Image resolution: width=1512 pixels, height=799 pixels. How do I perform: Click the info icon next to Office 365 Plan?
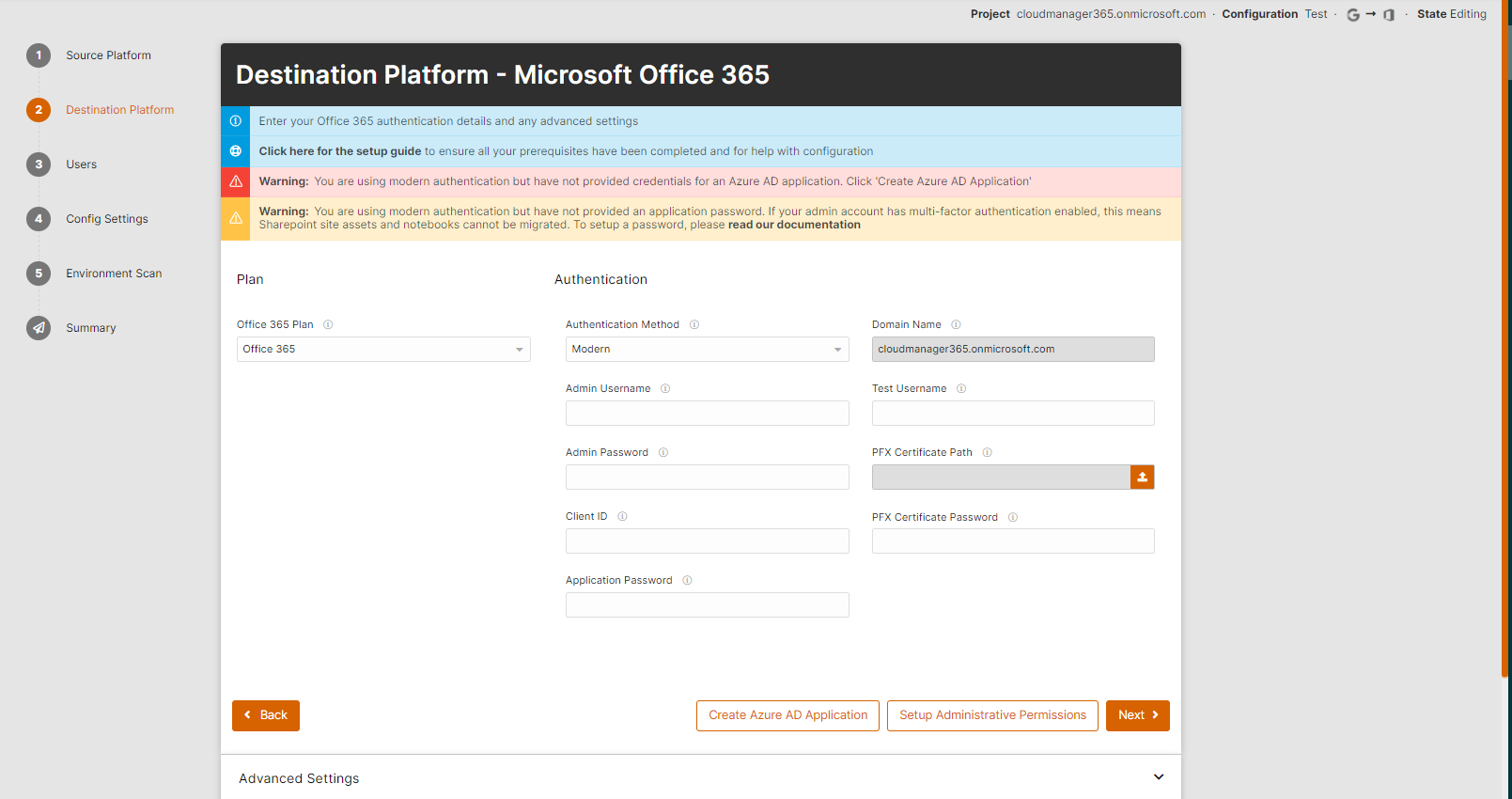328,324
